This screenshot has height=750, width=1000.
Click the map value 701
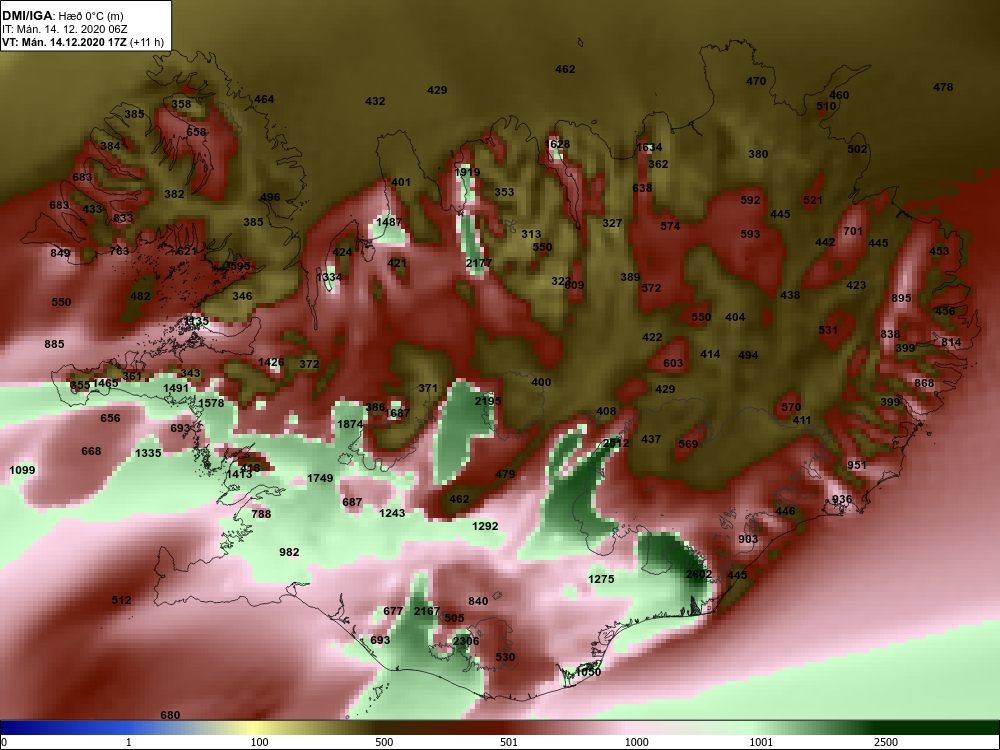853,232
